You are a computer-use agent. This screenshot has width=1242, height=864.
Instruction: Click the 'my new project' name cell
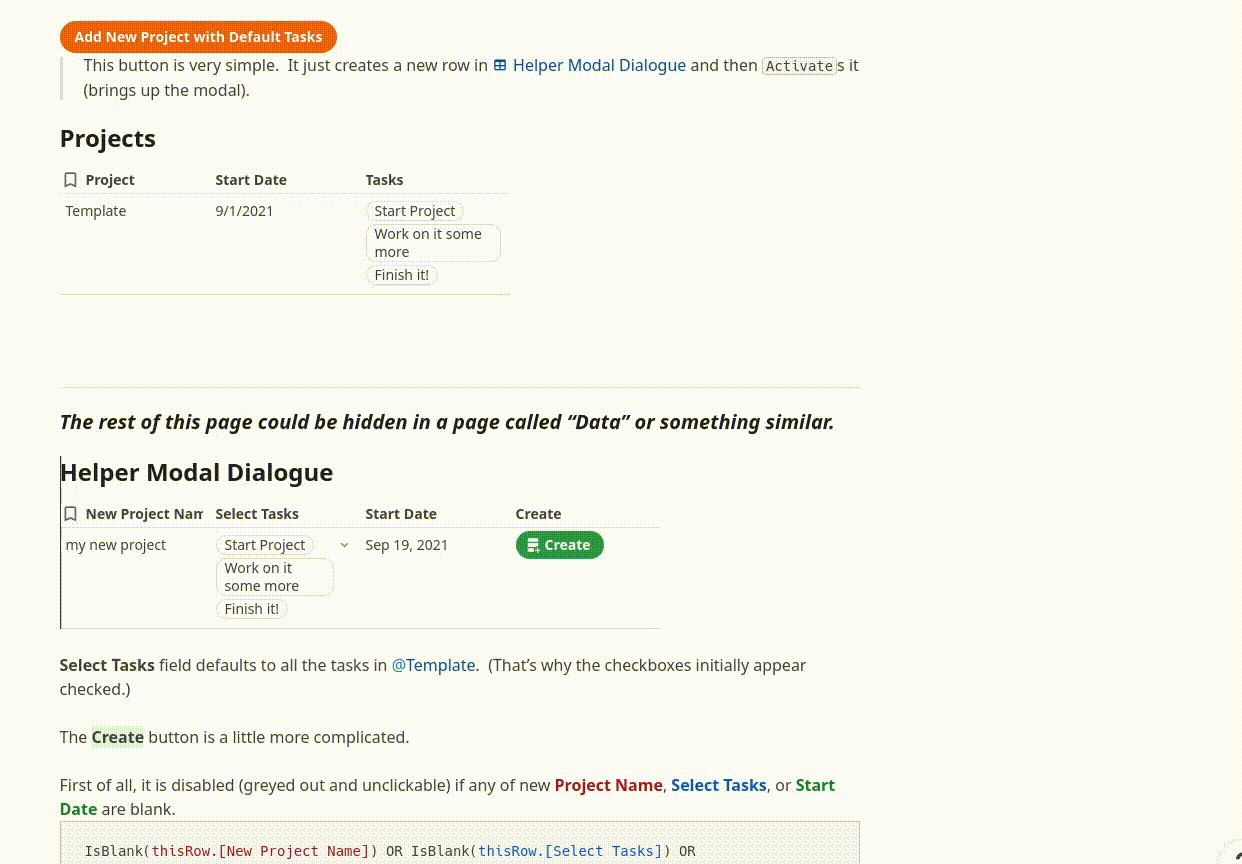[x=116, y=545]
